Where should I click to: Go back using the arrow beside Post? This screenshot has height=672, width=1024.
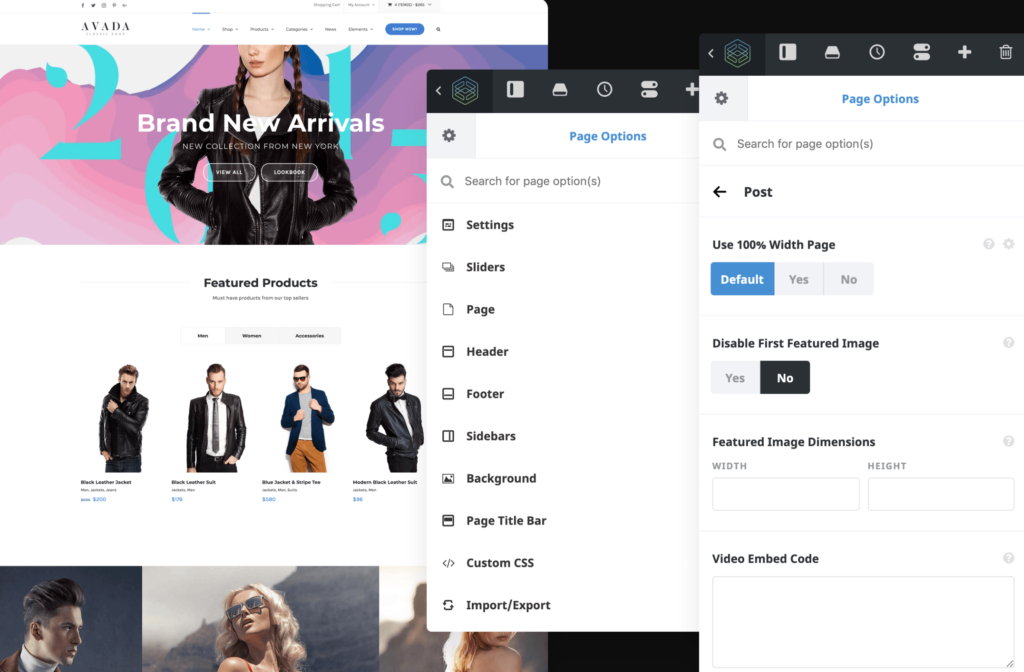(x=720, y=191)
